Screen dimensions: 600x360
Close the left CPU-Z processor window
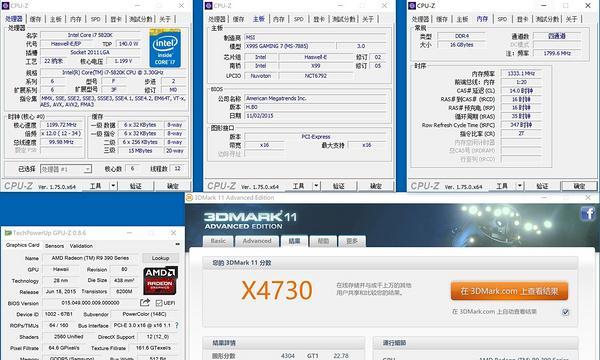pyautogui.click(x=181, y=5)
